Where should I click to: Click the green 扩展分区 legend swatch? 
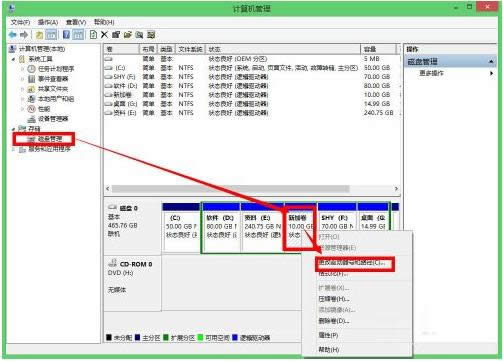pyautogui.click(x=166, y=337)
